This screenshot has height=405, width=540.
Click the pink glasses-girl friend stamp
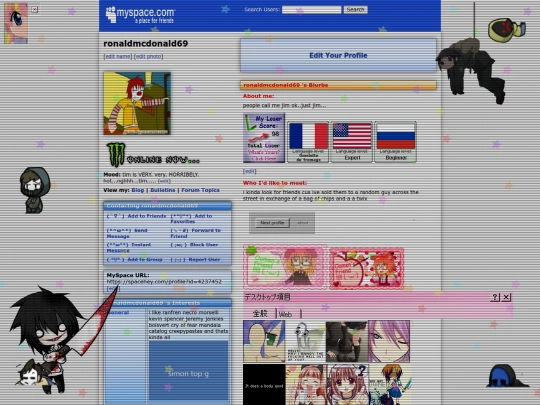[x=285, y=267]
